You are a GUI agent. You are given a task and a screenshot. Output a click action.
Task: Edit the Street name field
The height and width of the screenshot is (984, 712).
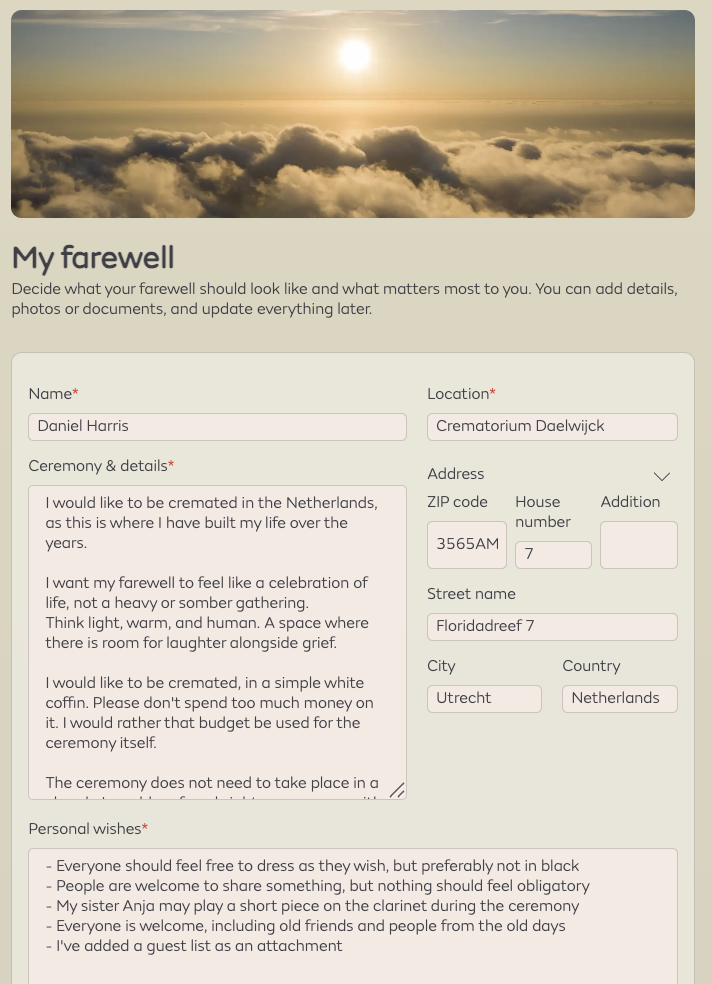coord(552,627)
